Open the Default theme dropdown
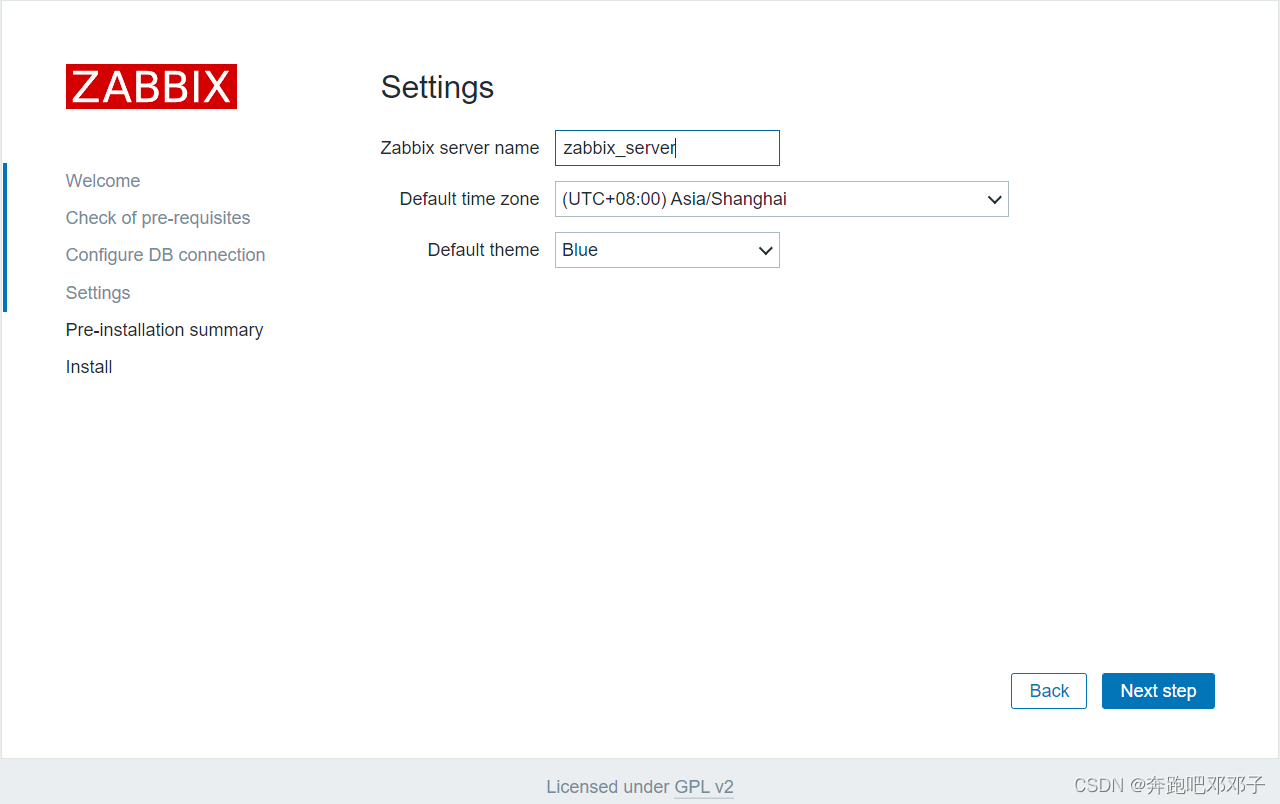The image size is (1280, 804). point(667,250)
